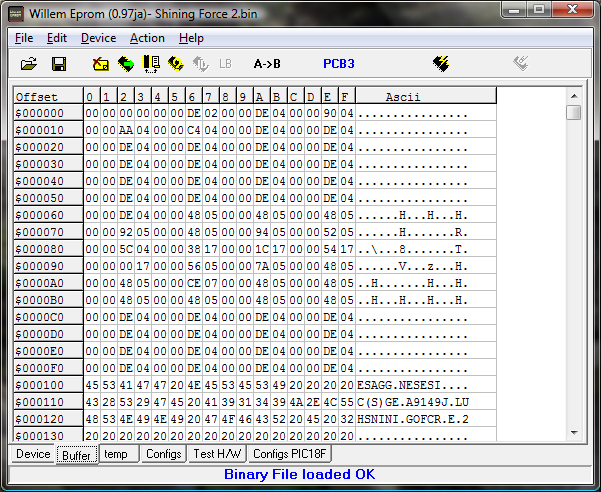Click the verify chip compare icon
This screenshot has width=601, height=492.
[x=151, y=64]
